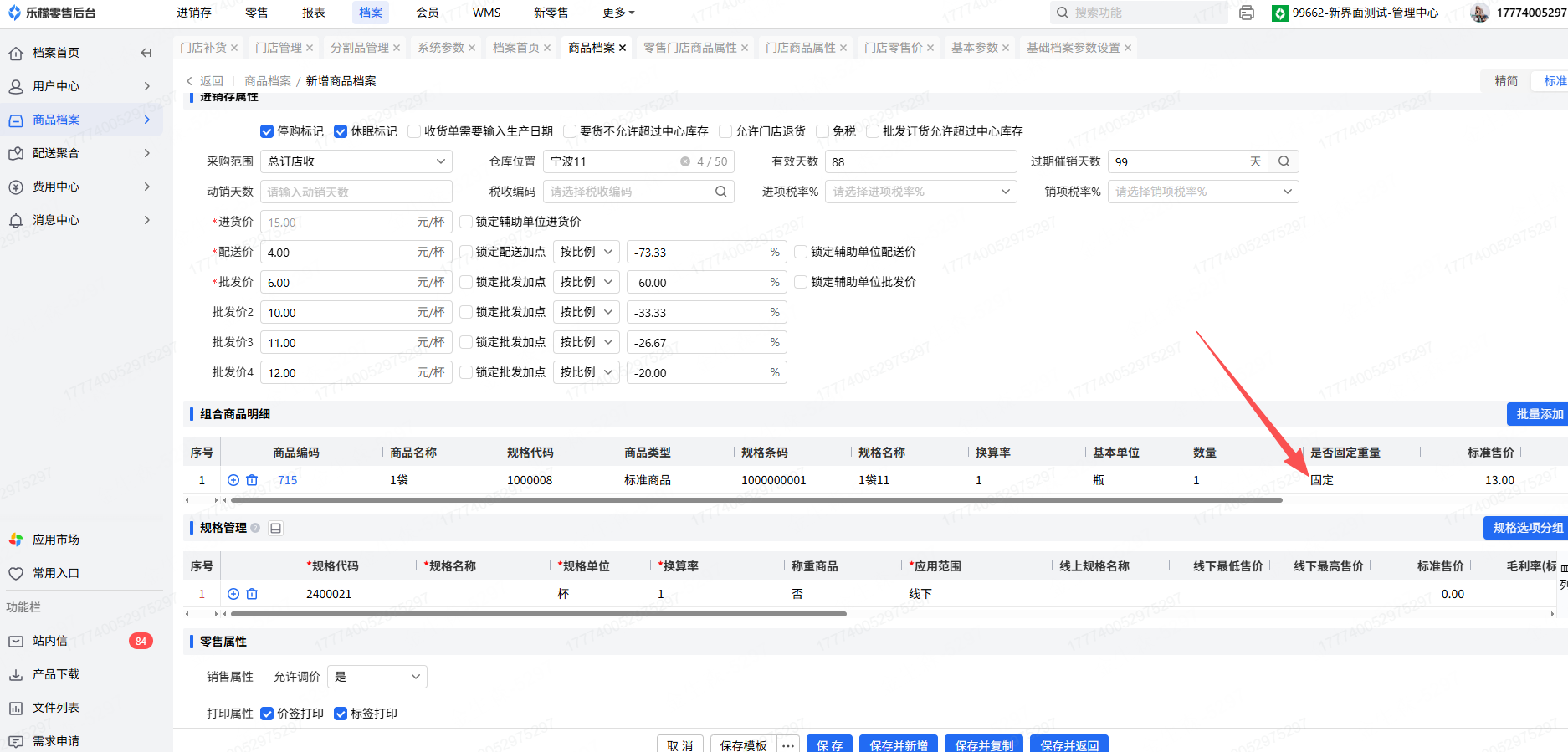
Task: Add a row after item 715 in 组合商品明细
Action: pyautogui.click(x=233, y=480)
